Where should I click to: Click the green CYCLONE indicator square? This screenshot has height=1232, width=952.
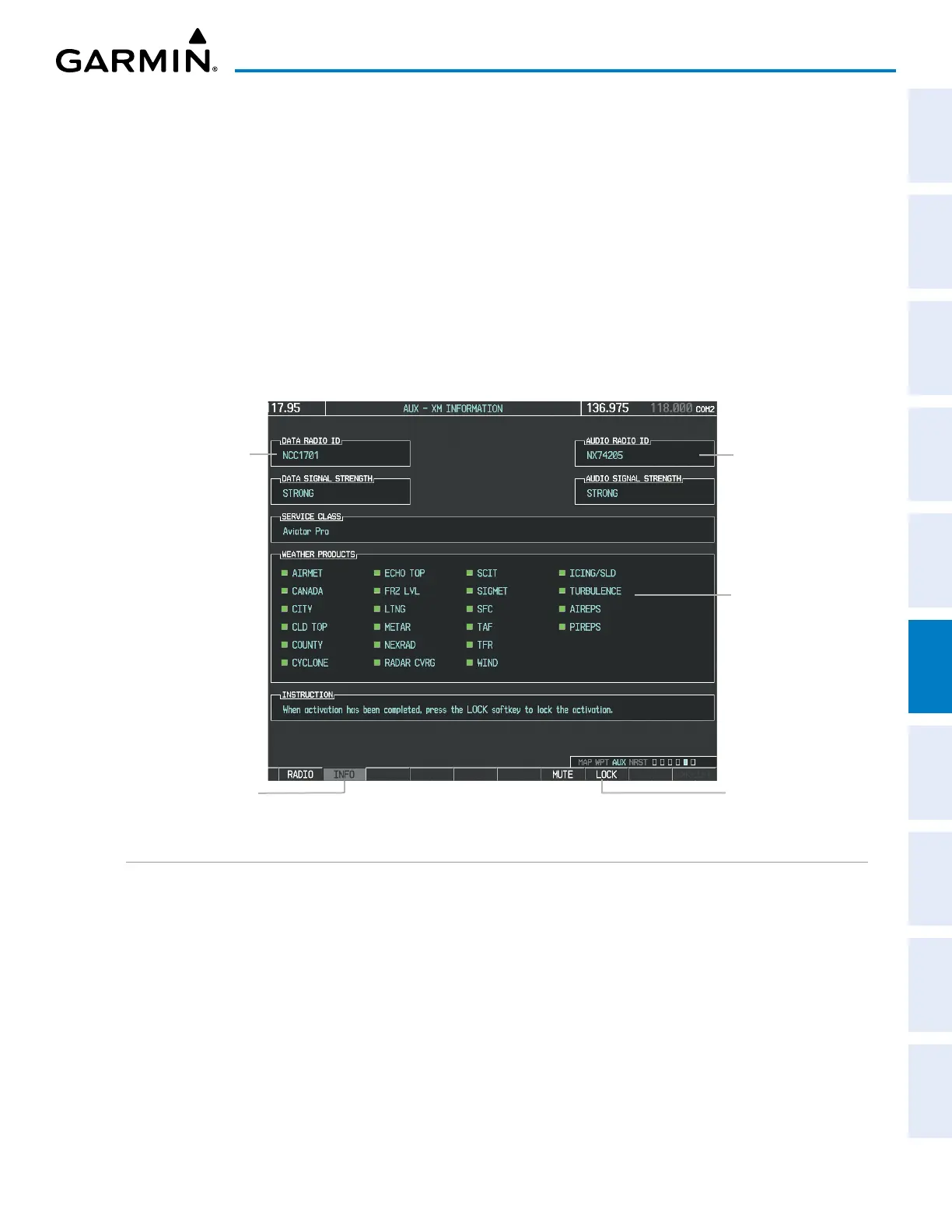285,663
